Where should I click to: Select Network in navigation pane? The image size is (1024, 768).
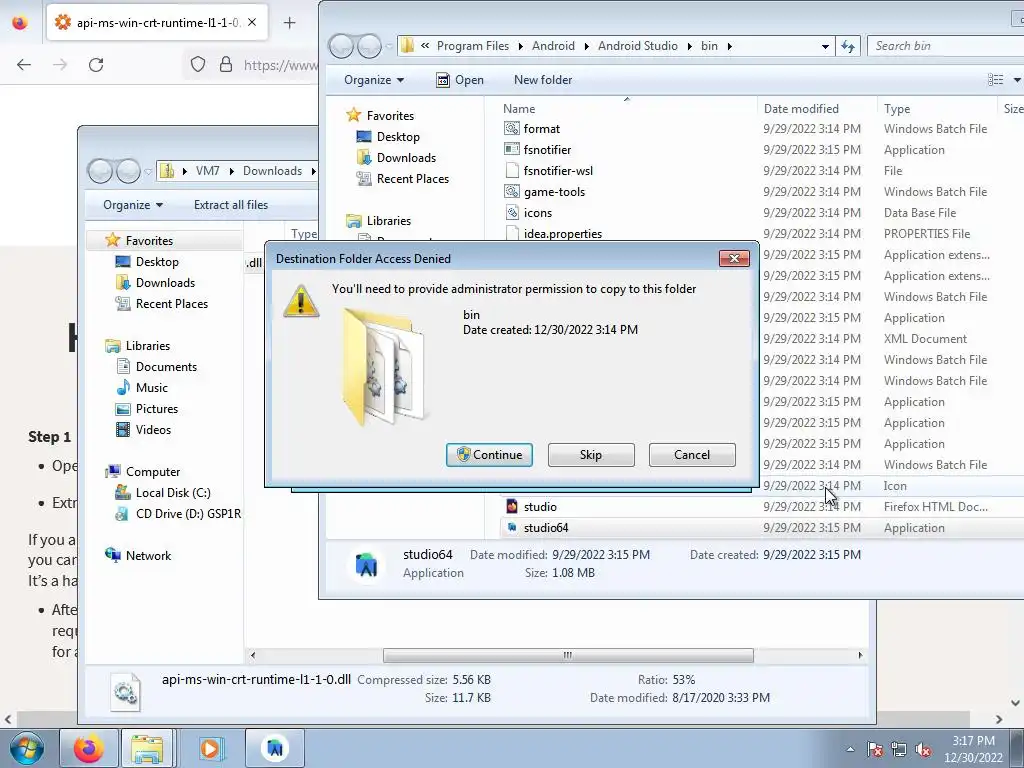(148, 555)
